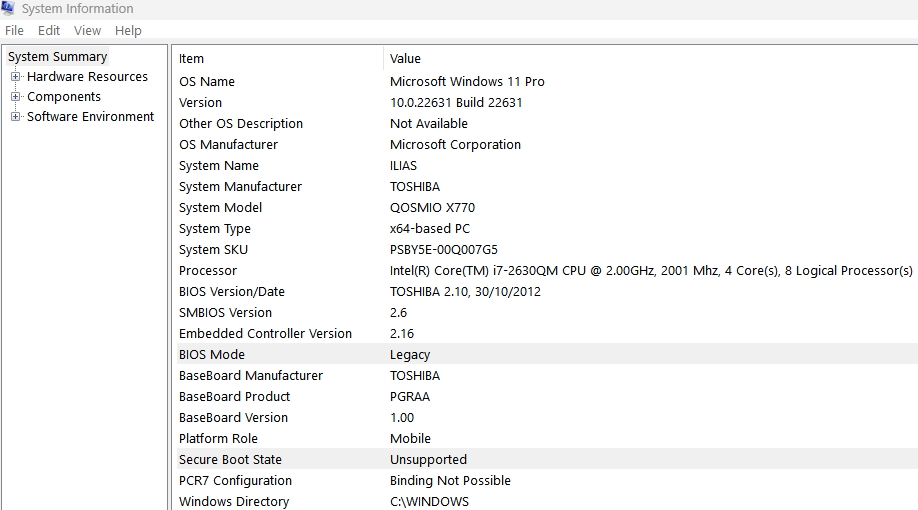Click the TOSHIBA System Manufacturer value
918x510 pixels.
point(415,187)
